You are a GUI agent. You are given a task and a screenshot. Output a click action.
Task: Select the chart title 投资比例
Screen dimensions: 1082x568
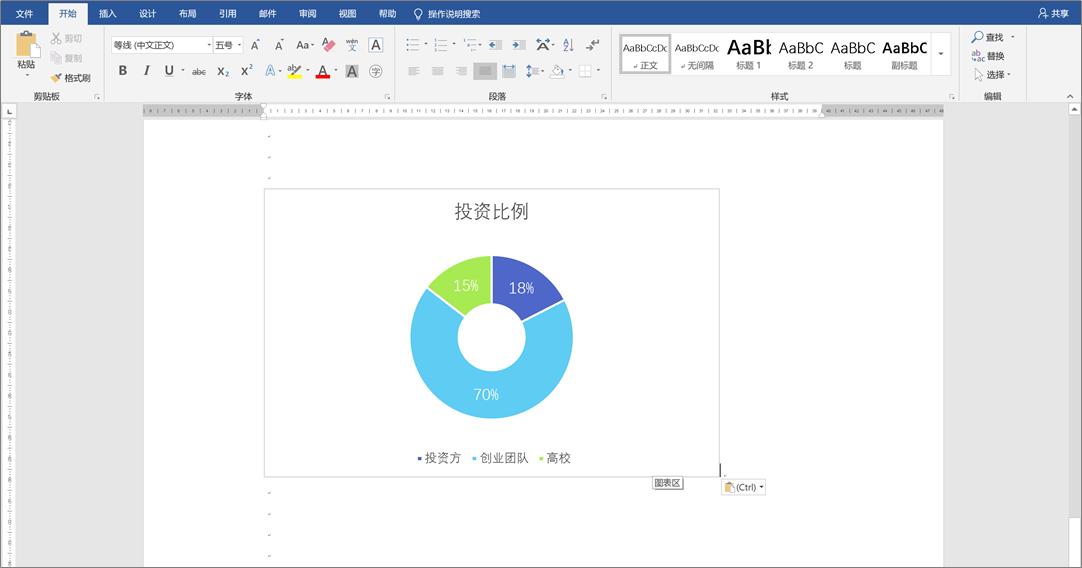491,211
